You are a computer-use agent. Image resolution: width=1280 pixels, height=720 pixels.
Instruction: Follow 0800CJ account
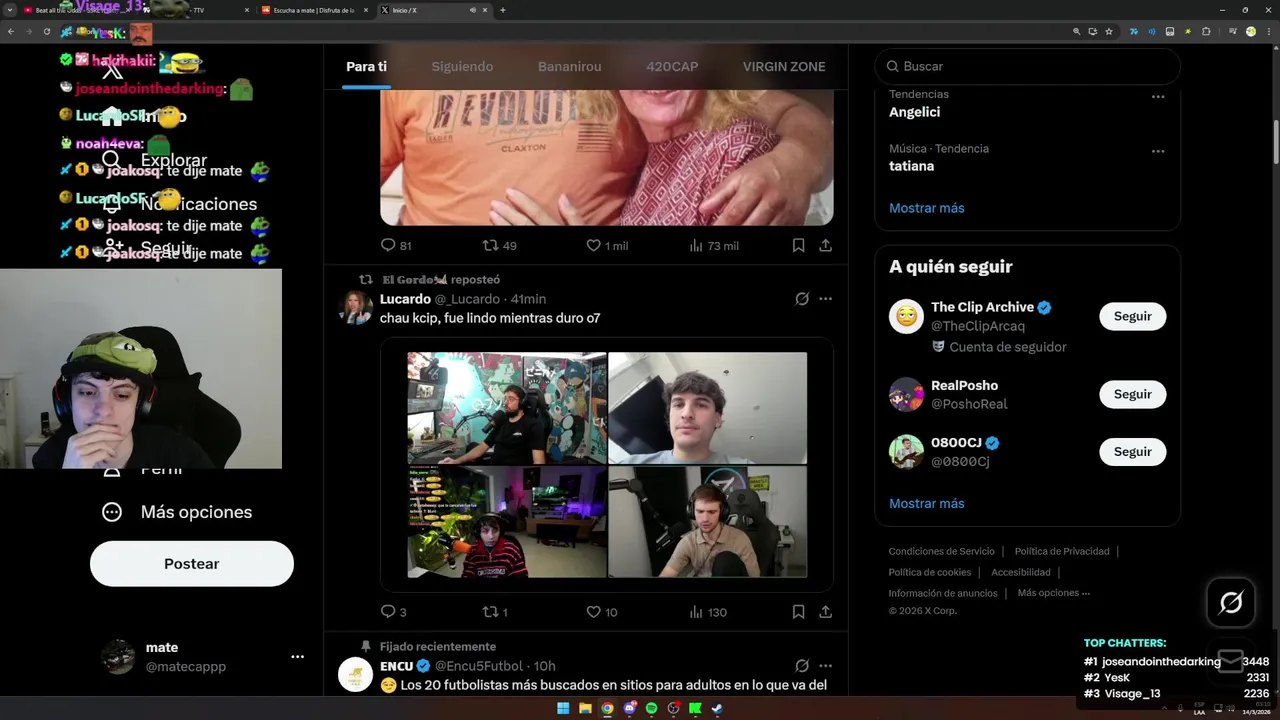pyautogui.click(x=1133, y=452)
